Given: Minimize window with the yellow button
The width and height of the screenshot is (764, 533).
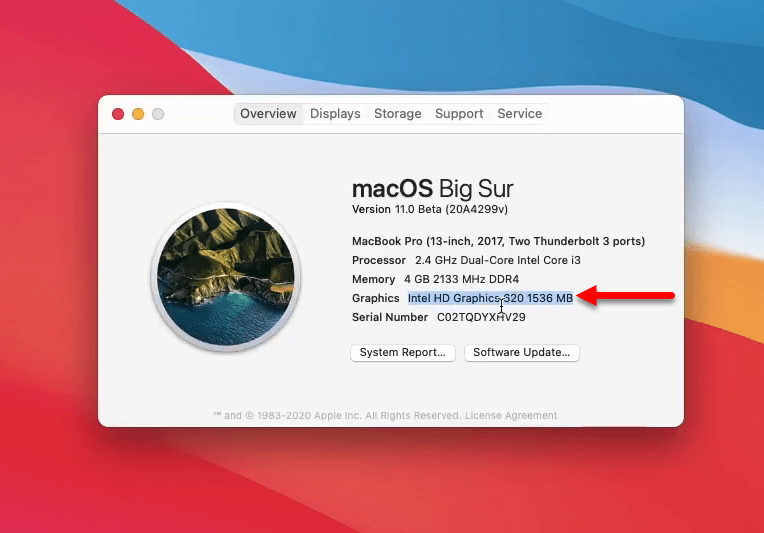Looking at the screenshot, I should tap(138, 114).
